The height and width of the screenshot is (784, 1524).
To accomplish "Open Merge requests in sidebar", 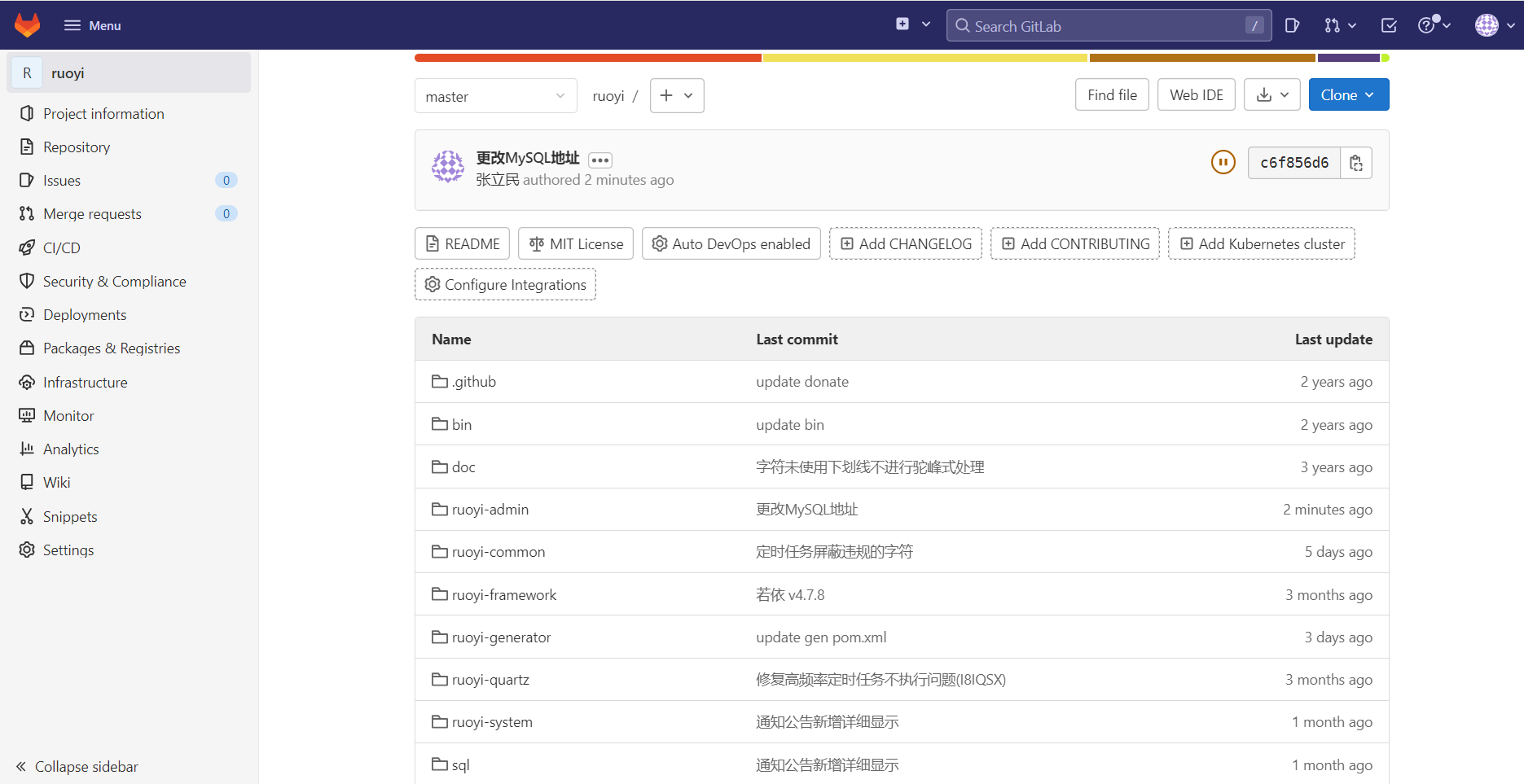I will click(x=130, y=213).
